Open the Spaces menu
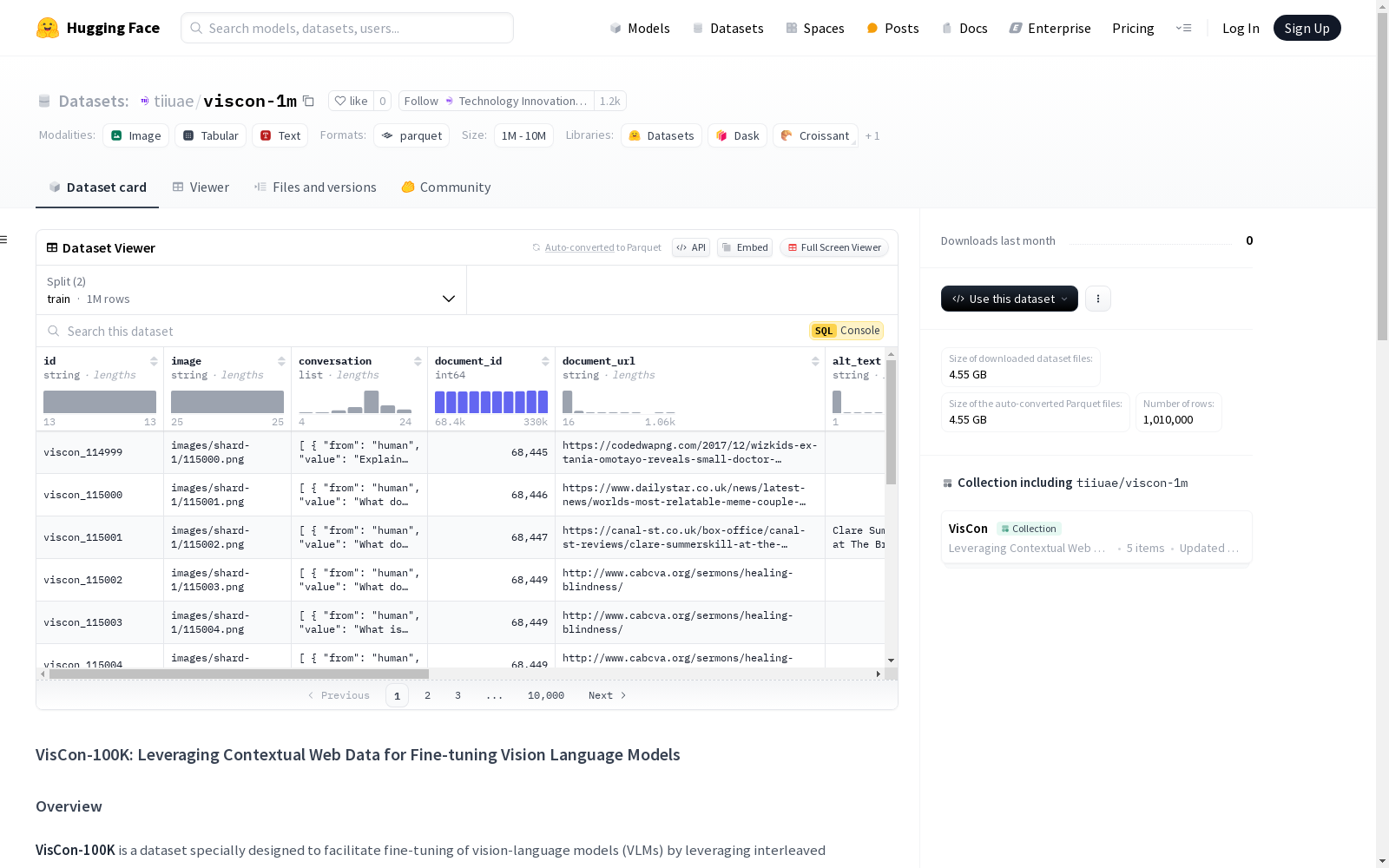This screenshot has width=1389, height=868. pos(815,28)
